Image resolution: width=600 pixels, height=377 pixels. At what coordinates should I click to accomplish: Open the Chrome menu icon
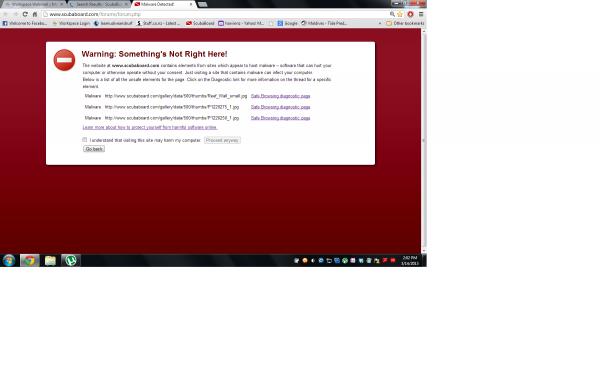(421, 14)
